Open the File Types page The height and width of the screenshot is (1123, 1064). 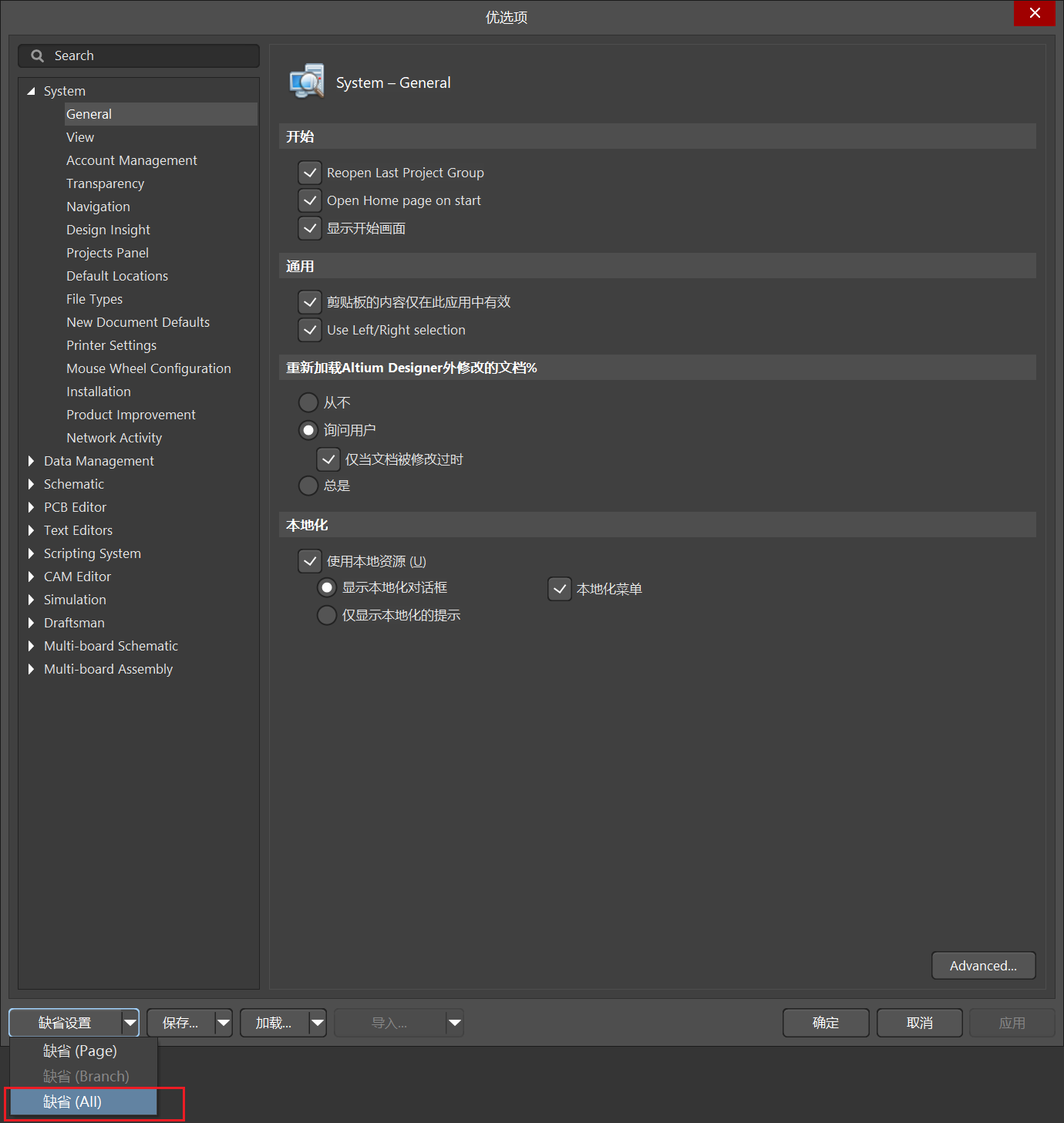94,299
